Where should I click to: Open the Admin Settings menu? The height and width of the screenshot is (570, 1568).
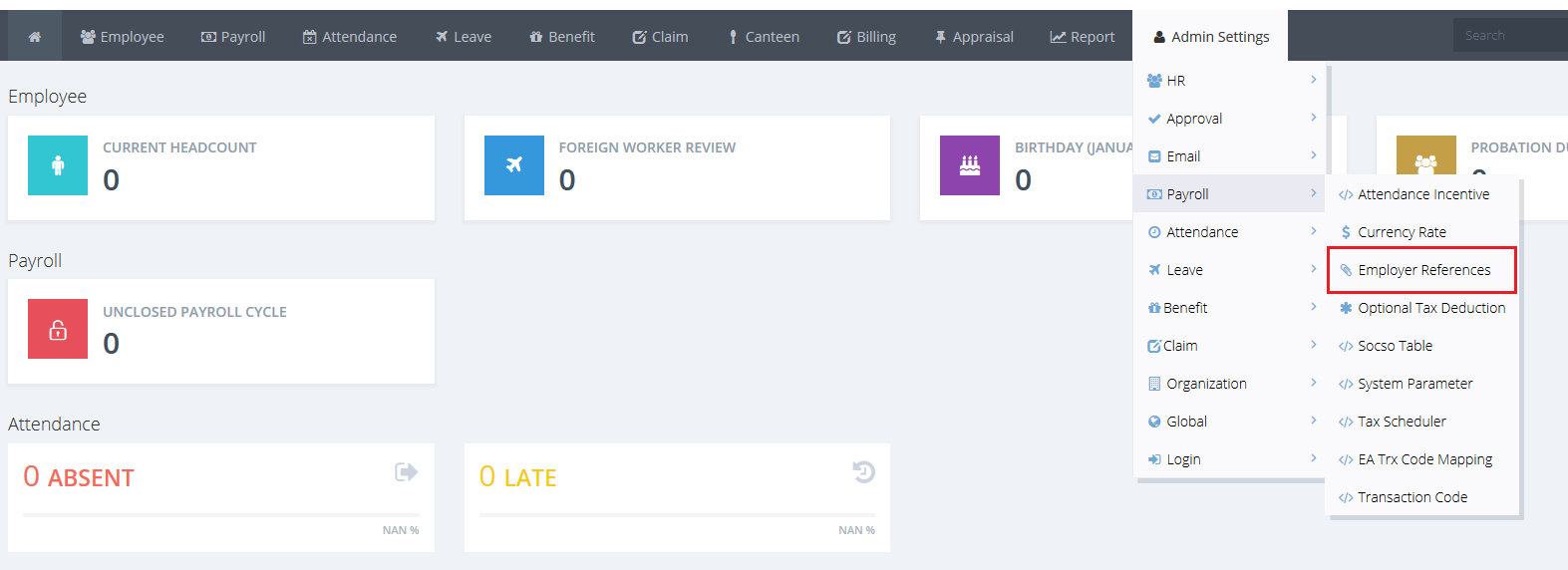[1210, 37]
